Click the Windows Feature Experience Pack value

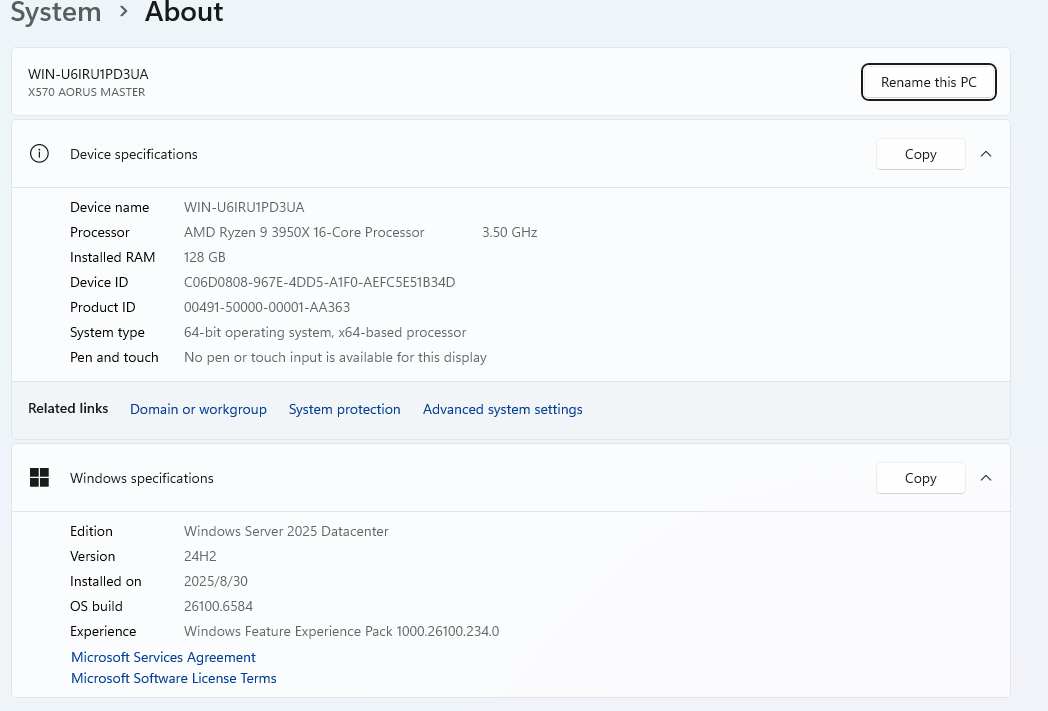coord(342,631)
